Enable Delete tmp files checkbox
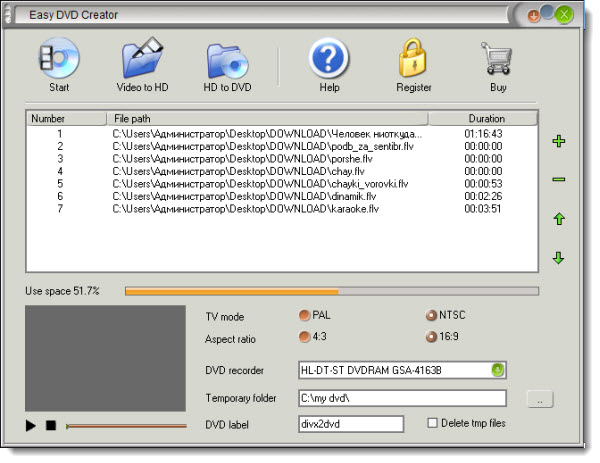Image resolution: width=600 pixels, height=463 pixels. 432,423
